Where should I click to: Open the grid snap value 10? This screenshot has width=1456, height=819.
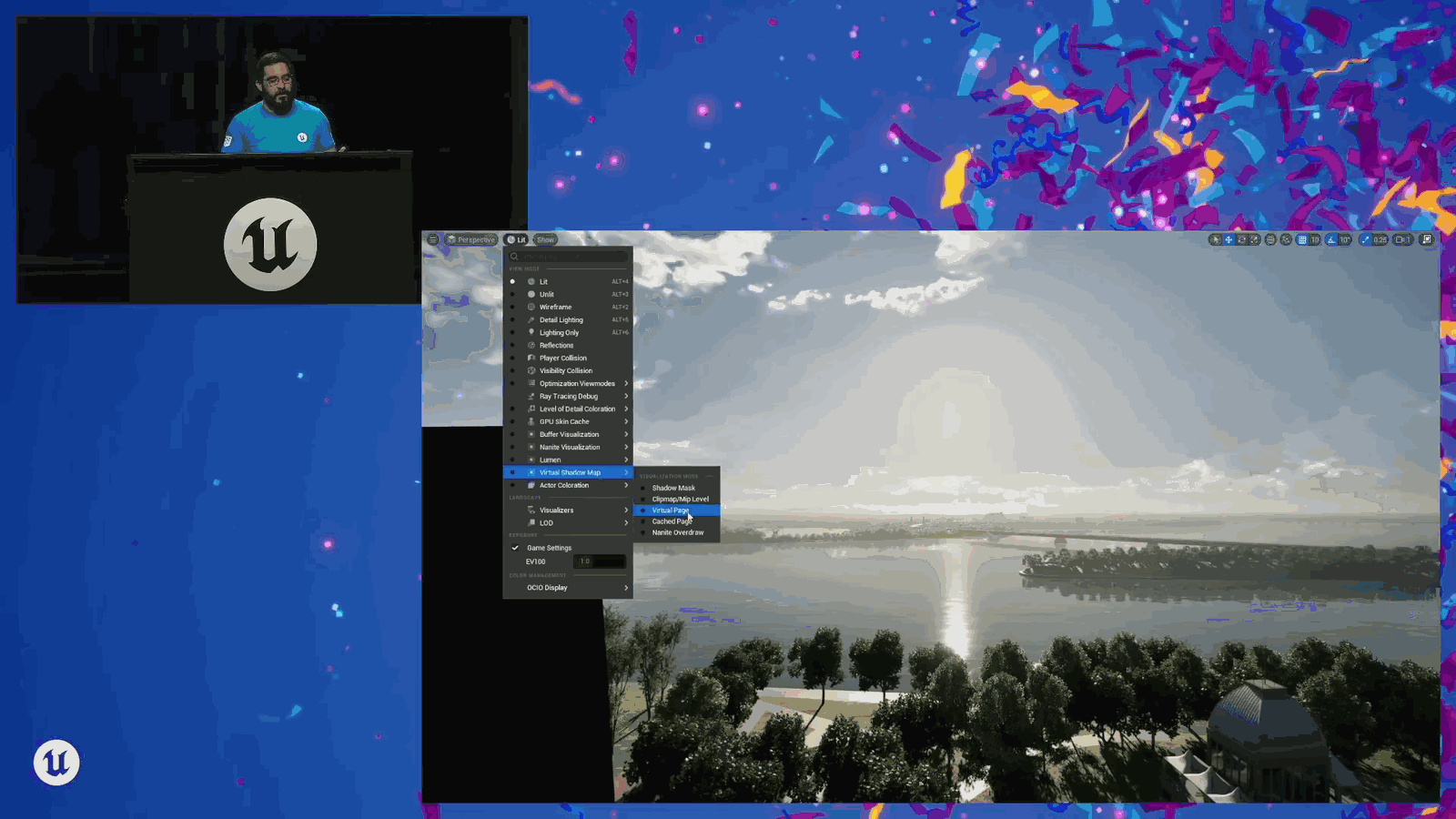click(x=1315, y=239)
